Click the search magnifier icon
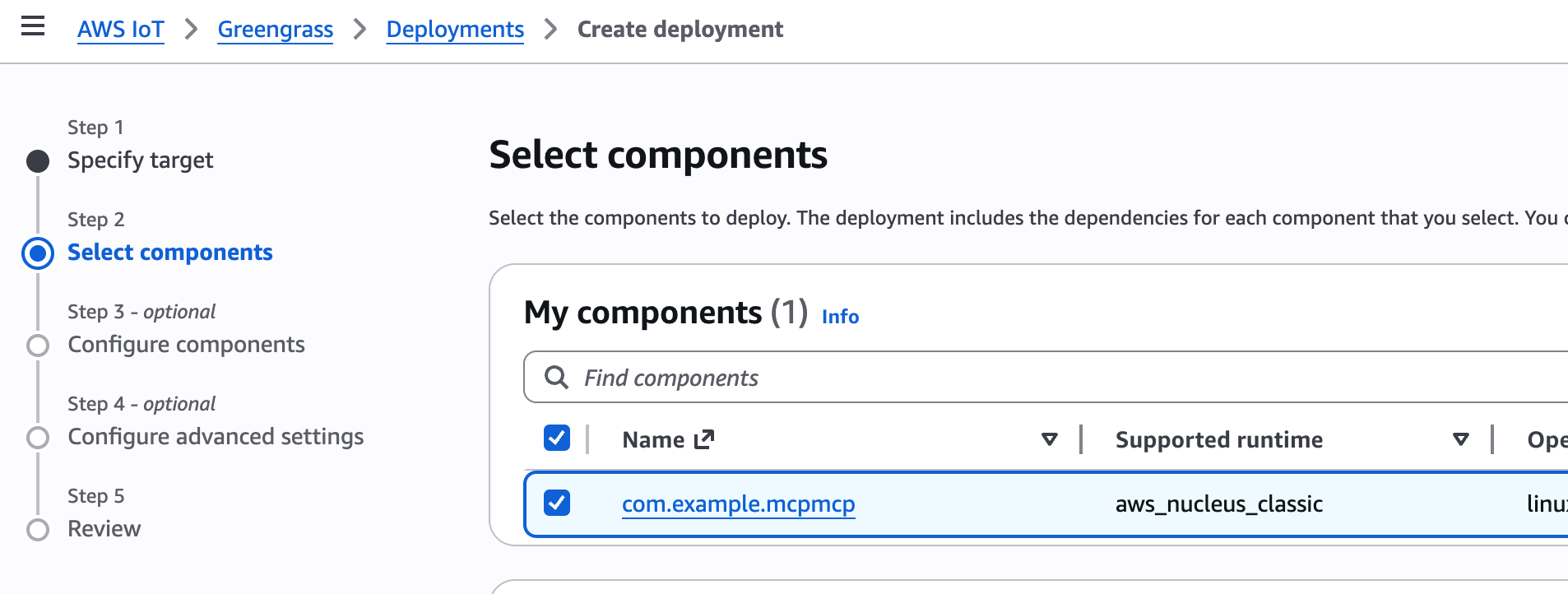 557,378
